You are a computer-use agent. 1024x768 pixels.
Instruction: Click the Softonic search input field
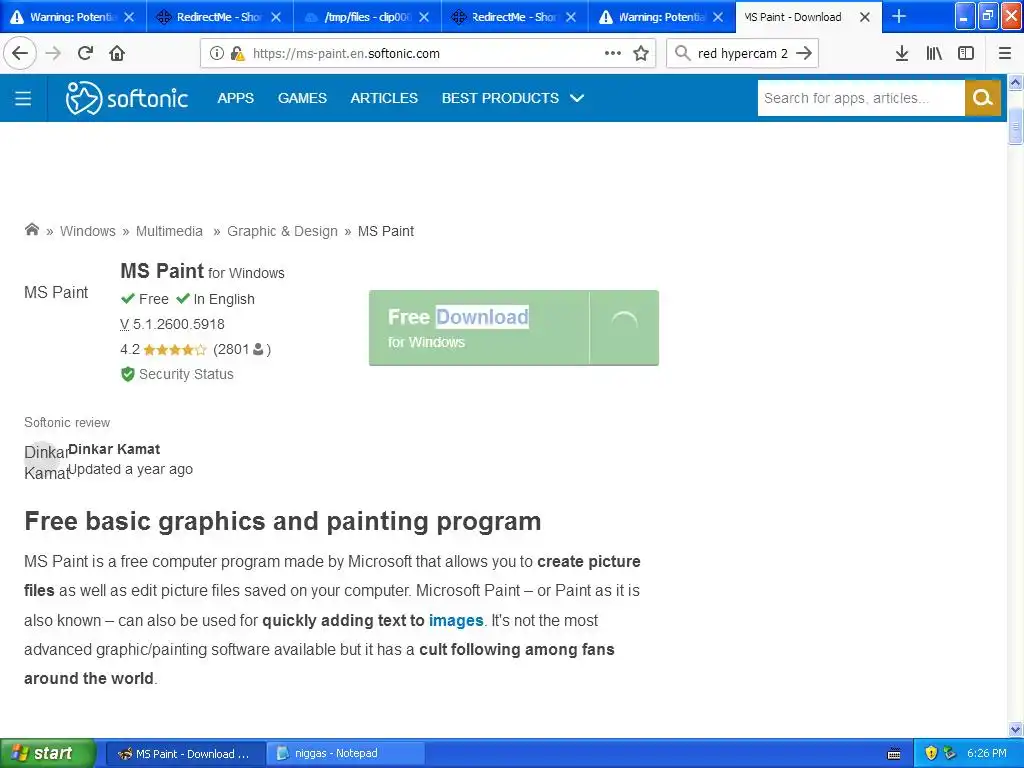pos(861,98)
